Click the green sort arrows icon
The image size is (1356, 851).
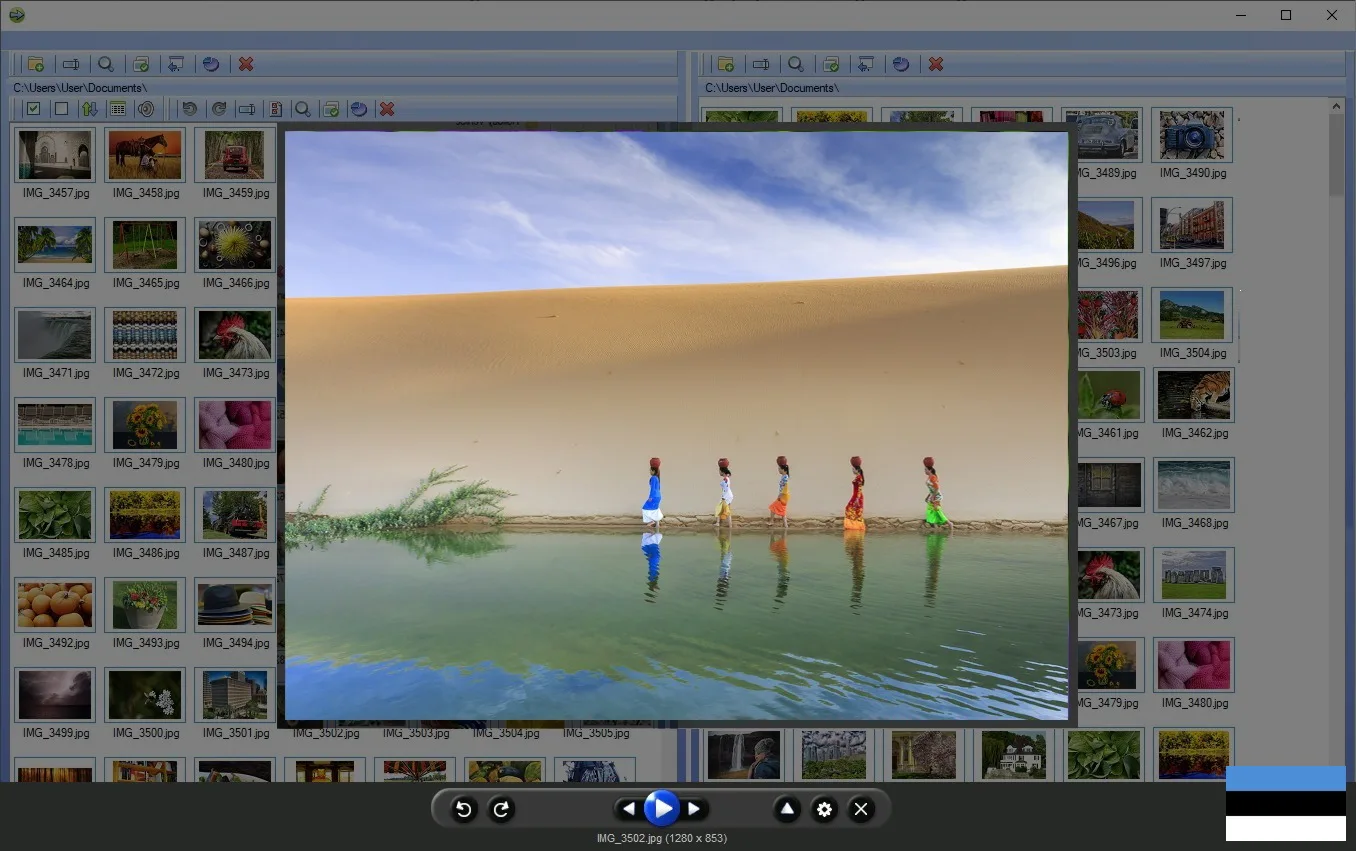click(x=90, y=109)
